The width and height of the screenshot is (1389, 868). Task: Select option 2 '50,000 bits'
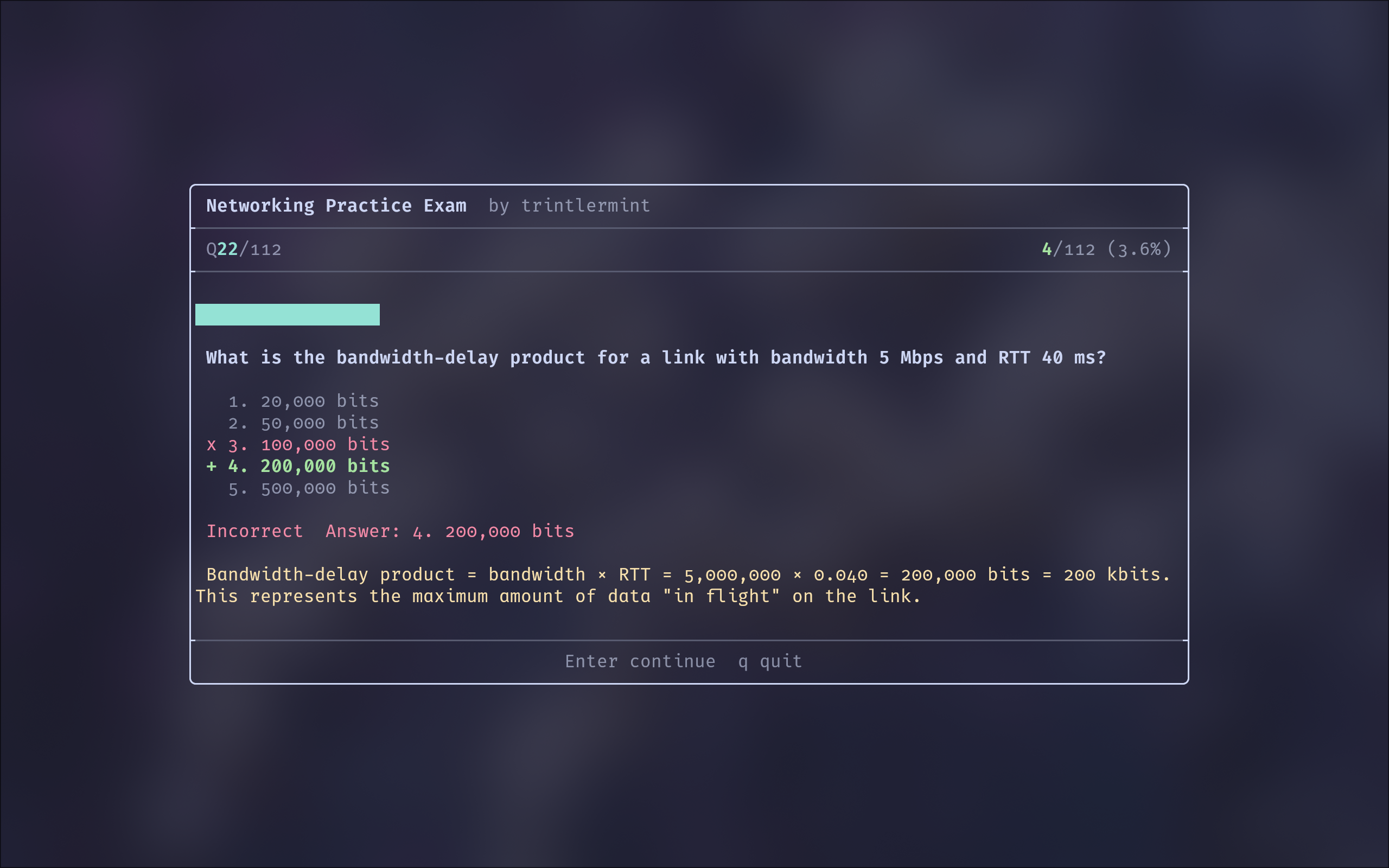(319, 423)
